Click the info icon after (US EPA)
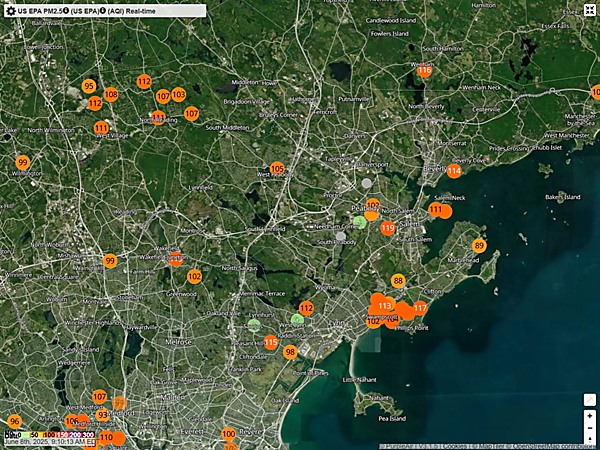The width and height of the screenshot is (600, 450). [102, 10]
